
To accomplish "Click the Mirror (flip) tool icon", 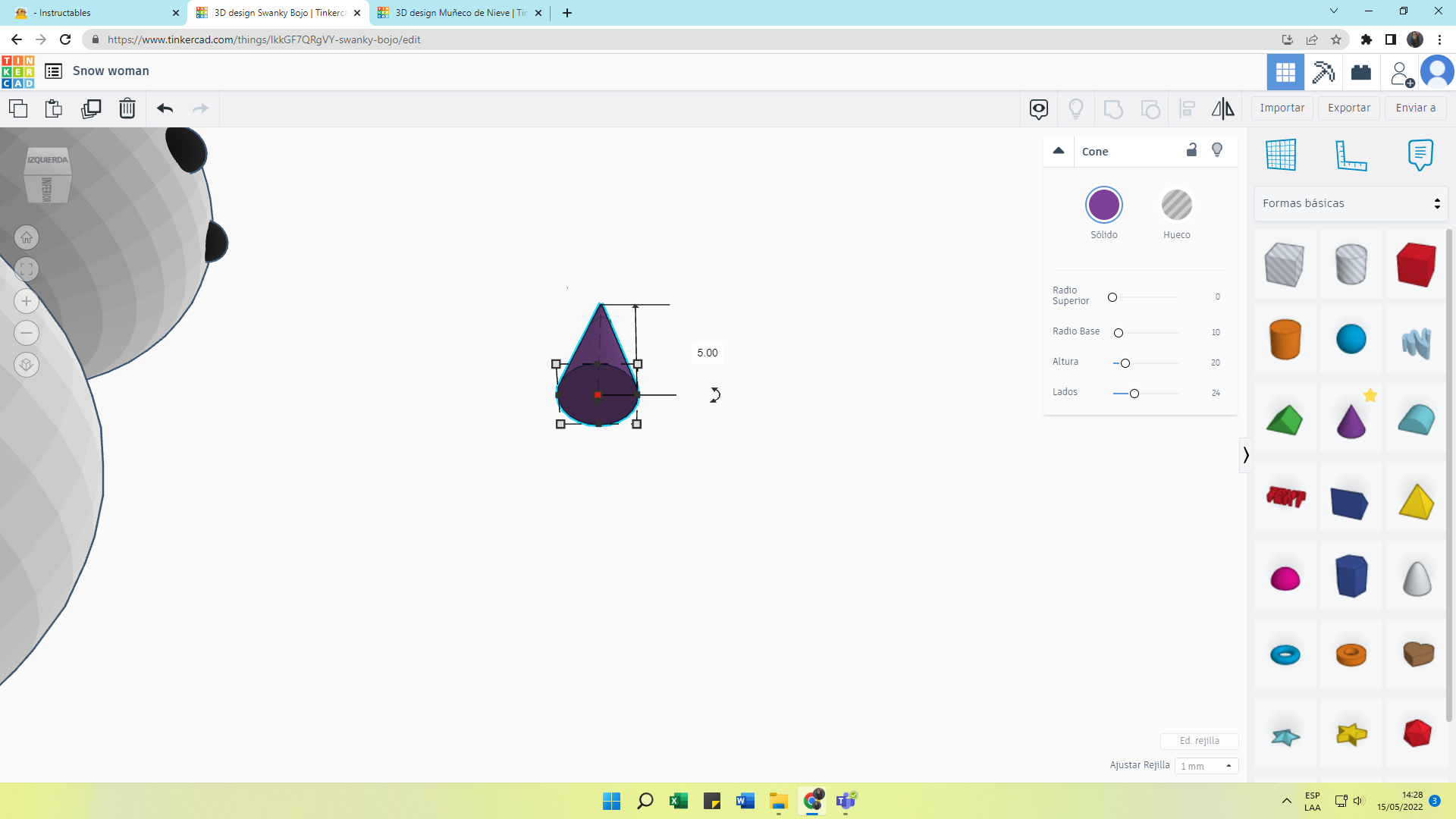I will coord(1222,108).
